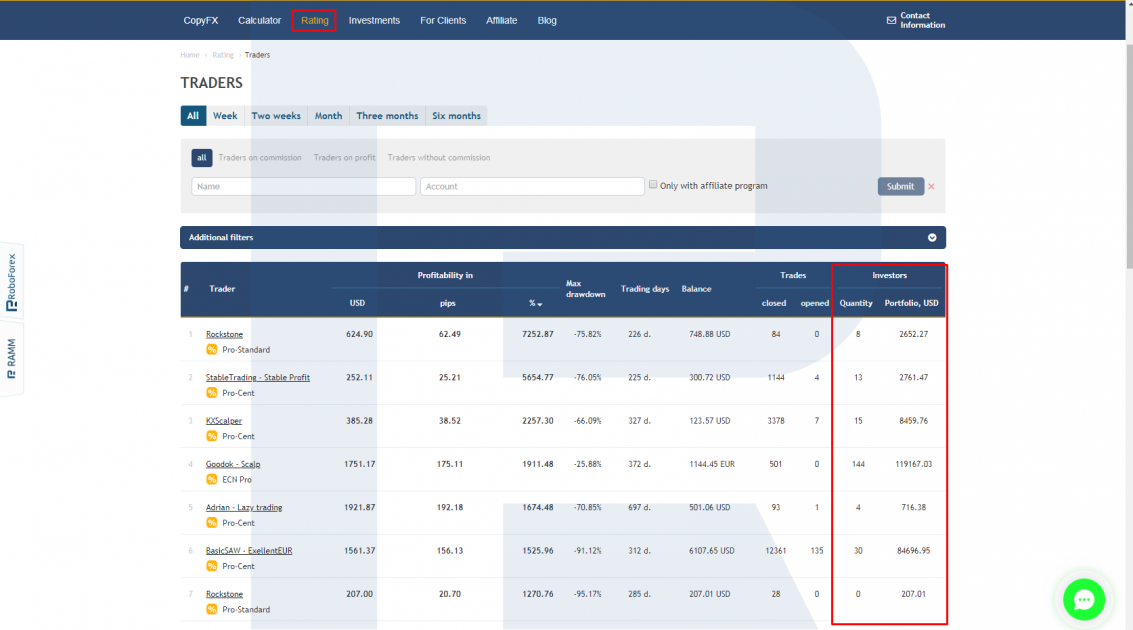Select the 'all' commission filter
The image size is (1133, 630).
click(x=202, y=158)
